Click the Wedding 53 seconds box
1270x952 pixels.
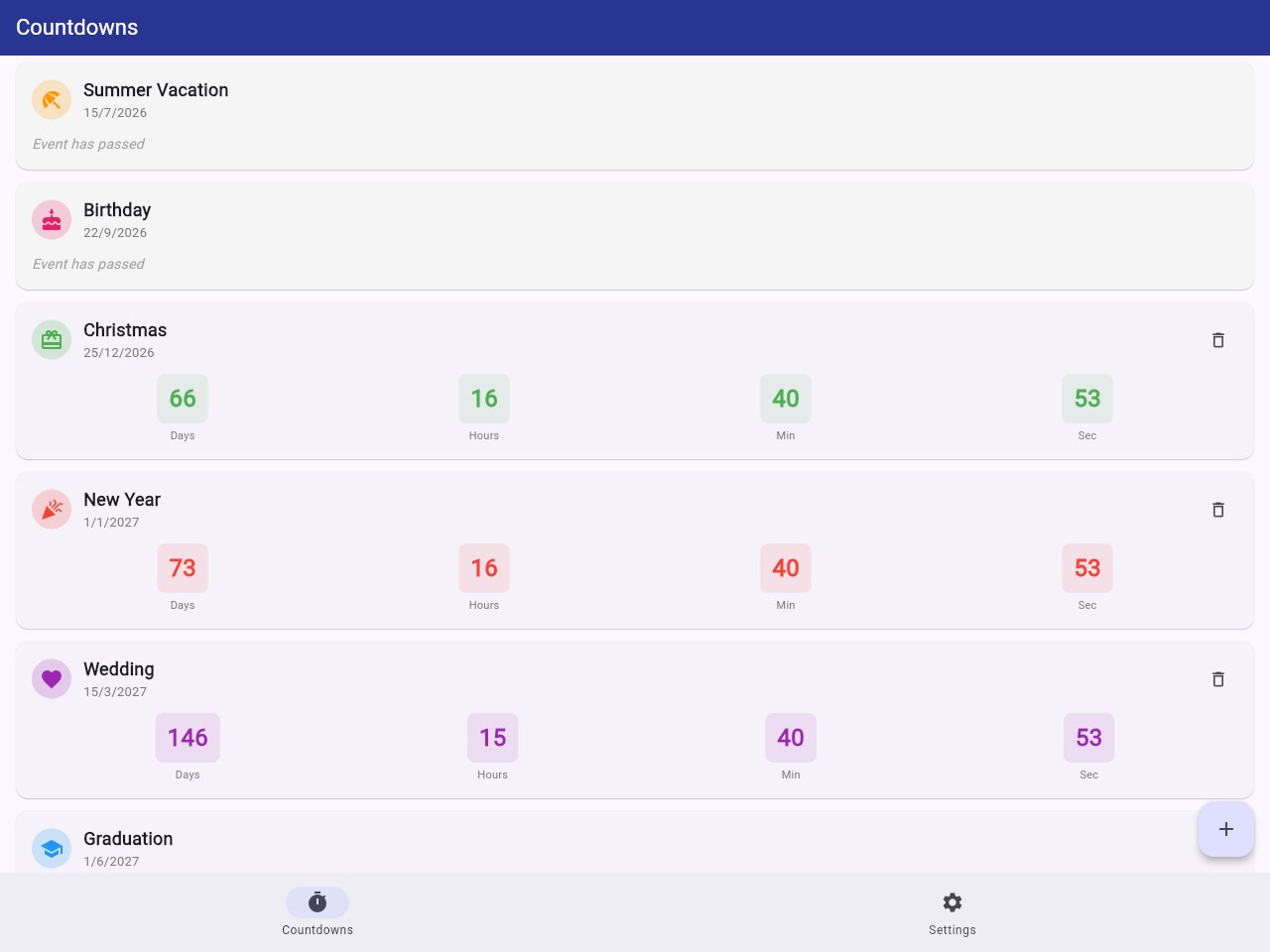coord(1089,738)
